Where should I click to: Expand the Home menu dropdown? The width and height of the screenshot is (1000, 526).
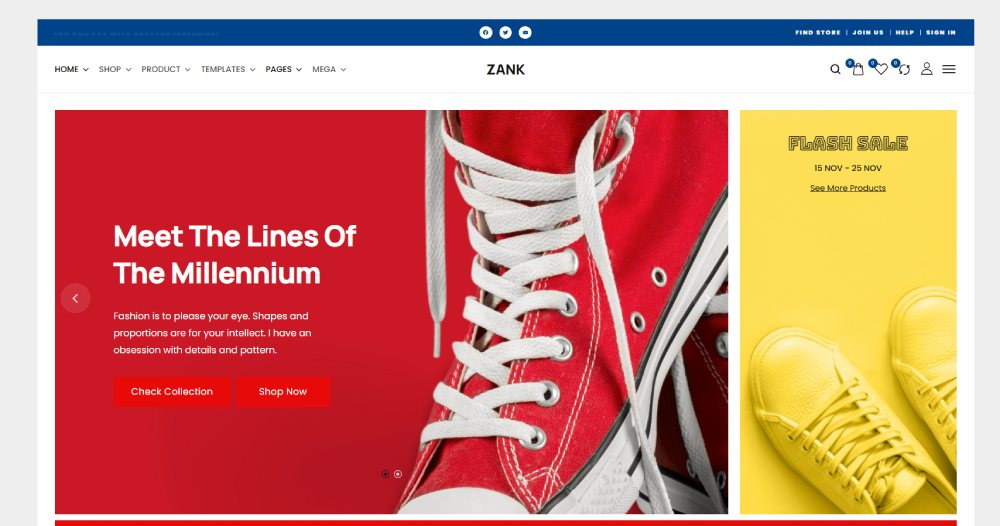[71, 69]
